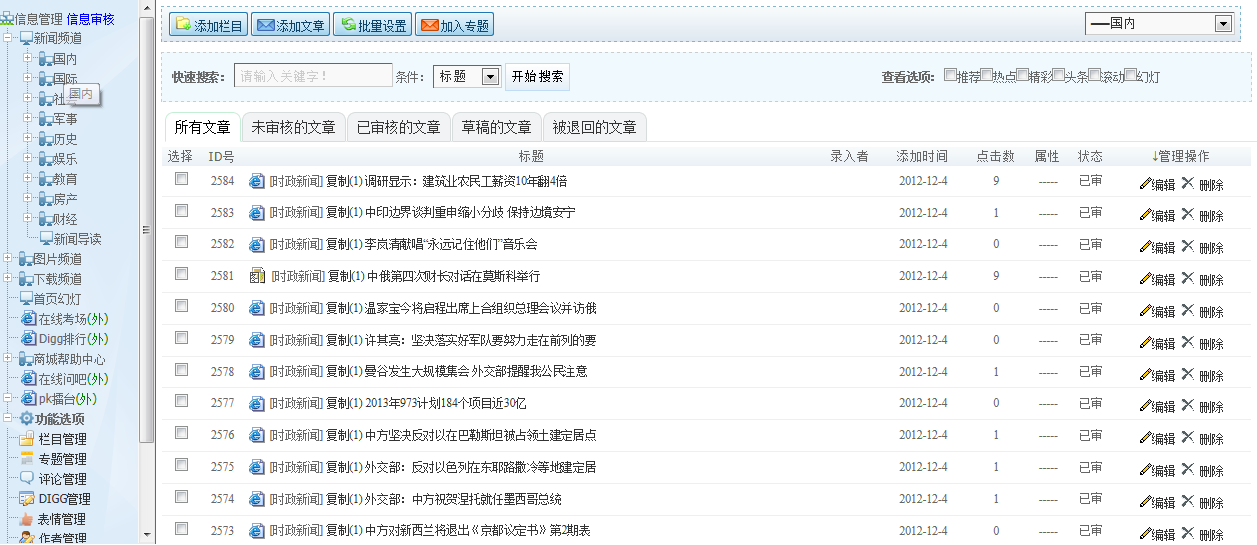Click the 在线考场 browser icon in sidebar
This screenshot has width=1257, height=545.
(x=28, y=319)
